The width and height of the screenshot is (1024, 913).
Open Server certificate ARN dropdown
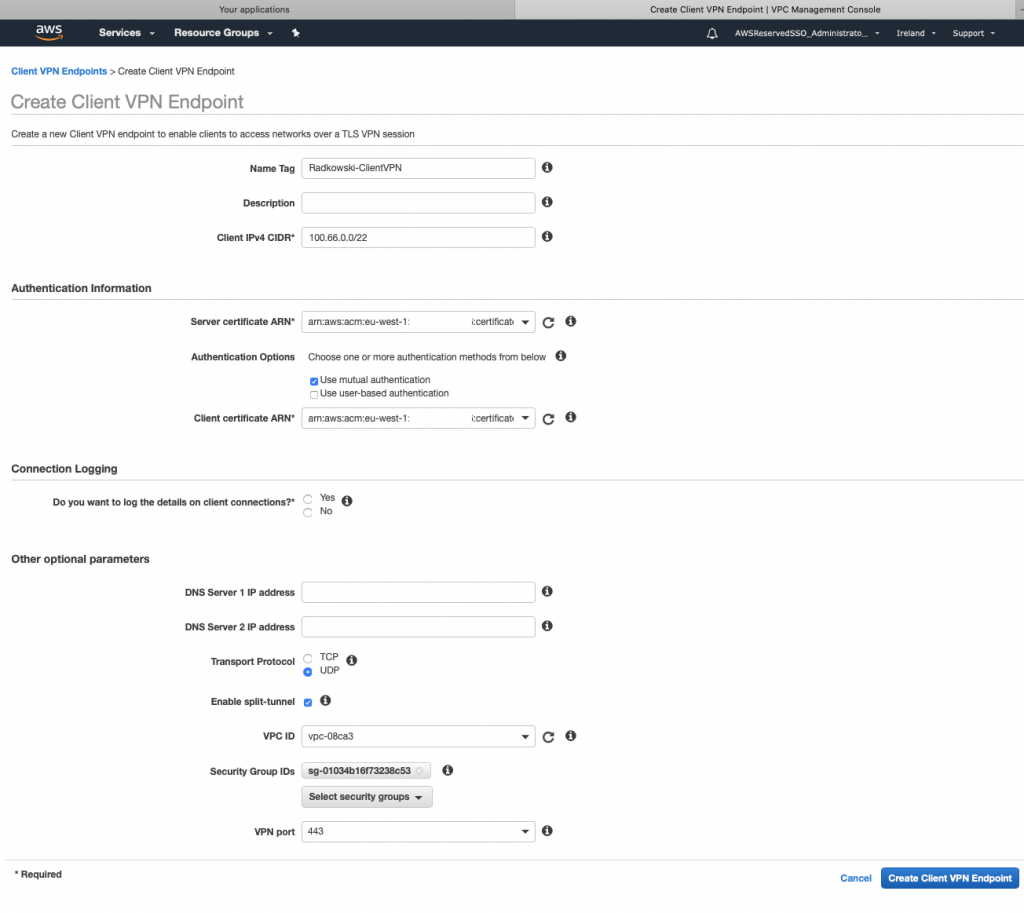click(x=419, y=322)
